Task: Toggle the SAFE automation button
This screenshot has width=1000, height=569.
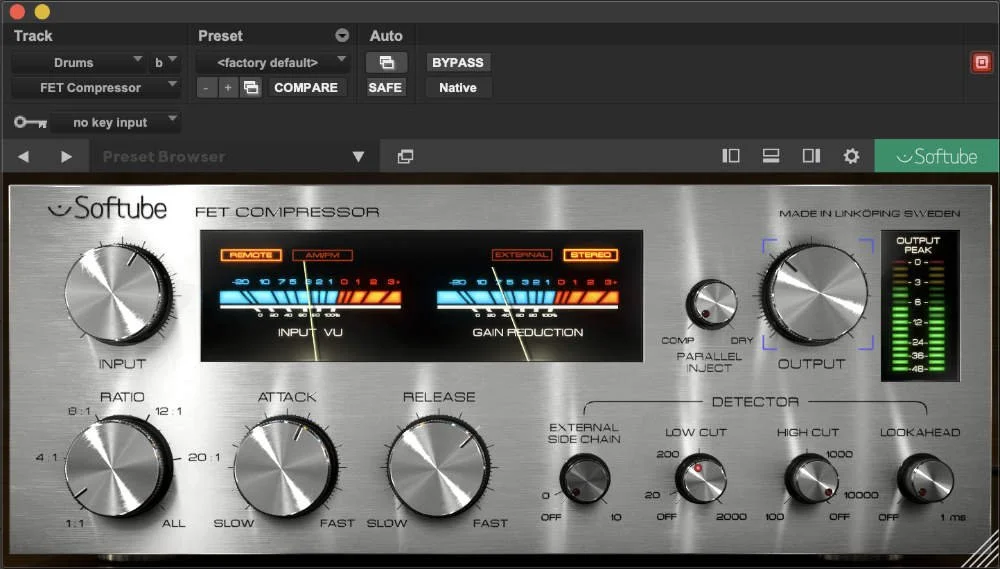Action: (x=385, y=87)
